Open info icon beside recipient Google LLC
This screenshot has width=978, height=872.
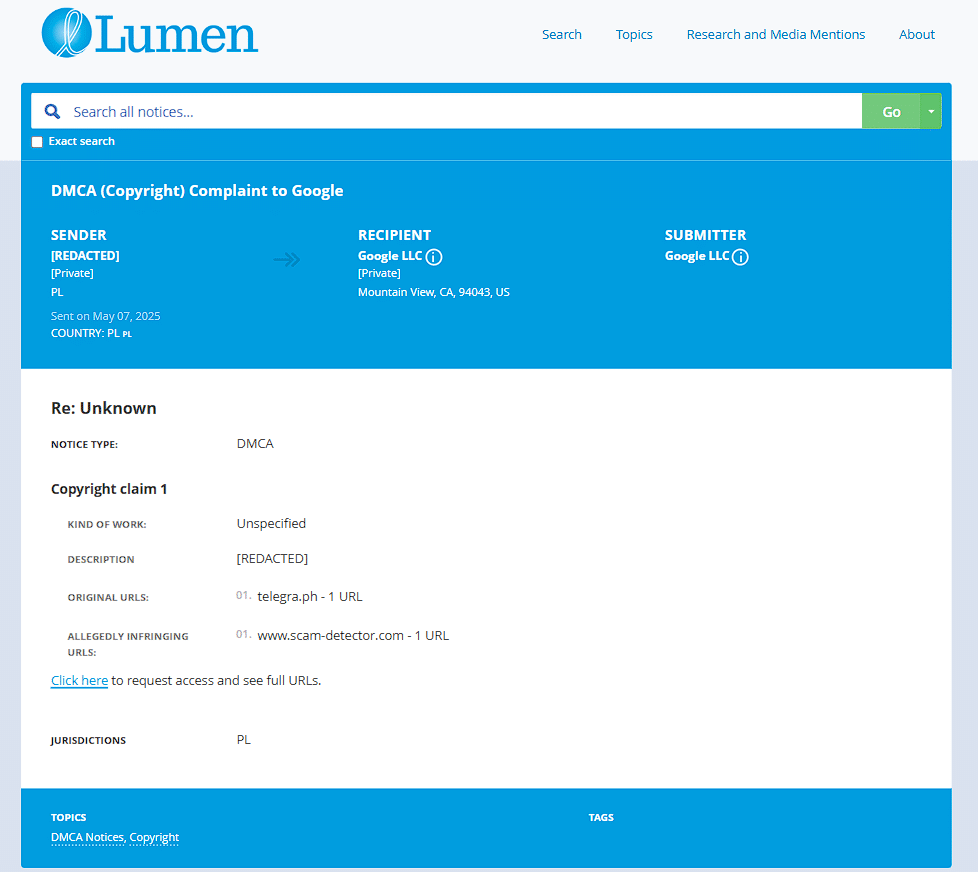coord(434,257)
